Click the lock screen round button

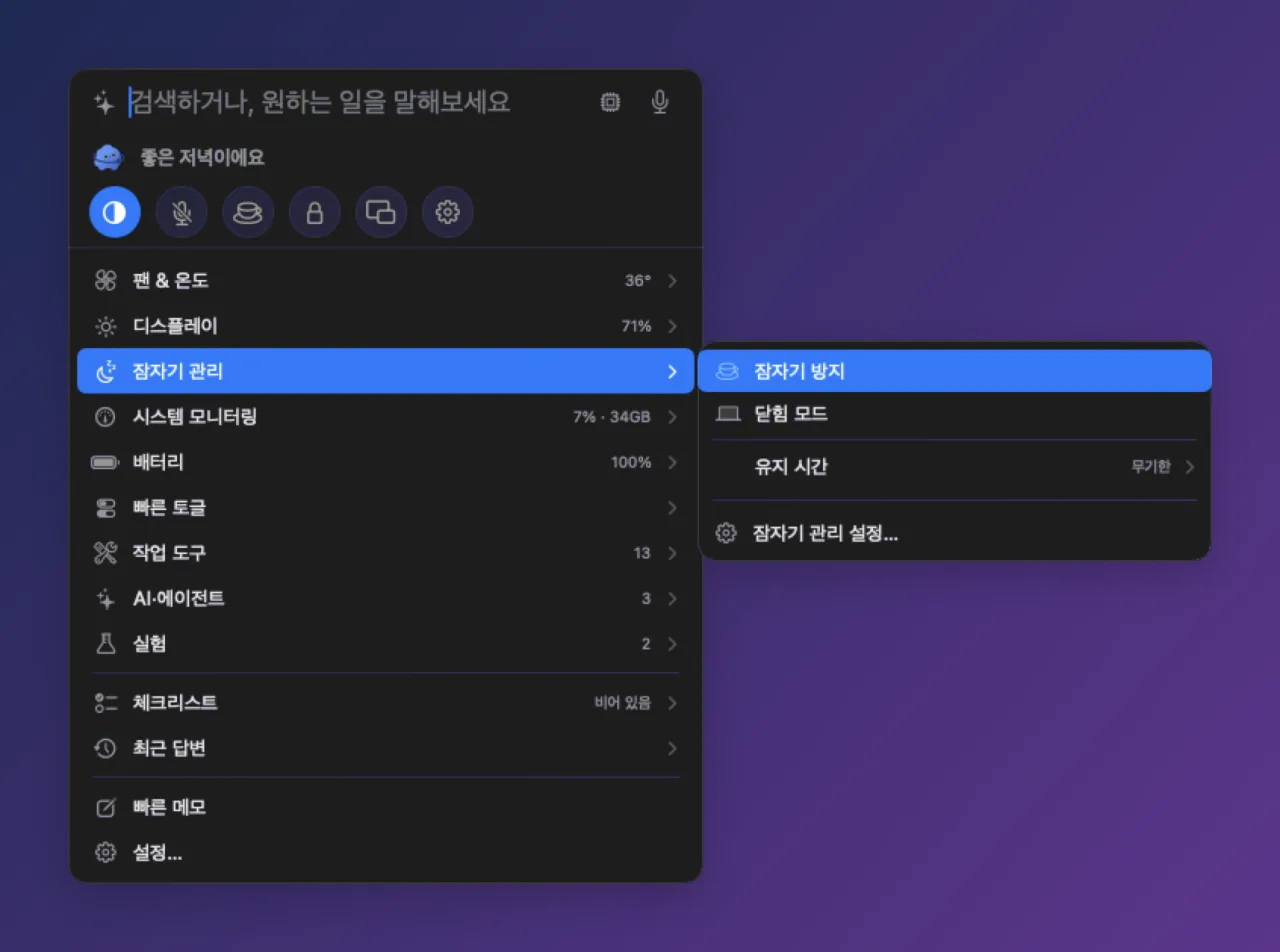315,212
